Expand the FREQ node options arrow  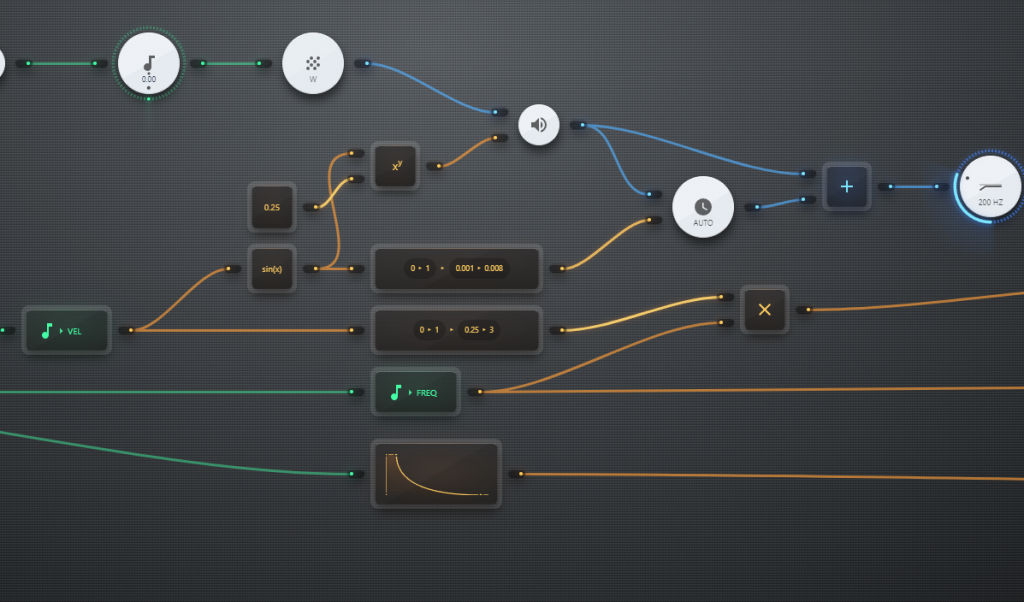[409, 392]
